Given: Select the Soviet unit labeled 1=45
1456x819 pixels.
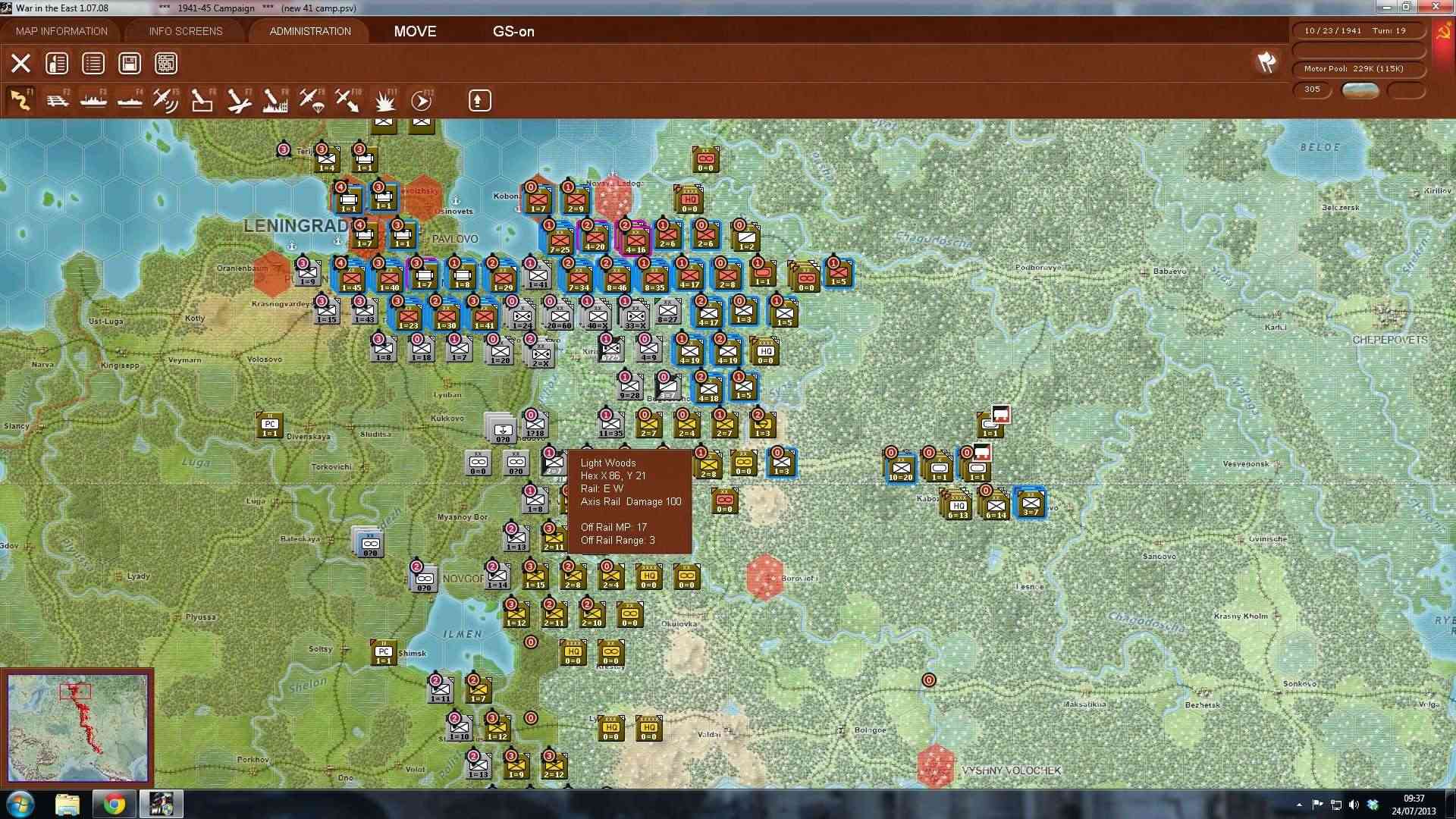Looking at the screenshot, I should pyautogui.click(x=351, y=278).
